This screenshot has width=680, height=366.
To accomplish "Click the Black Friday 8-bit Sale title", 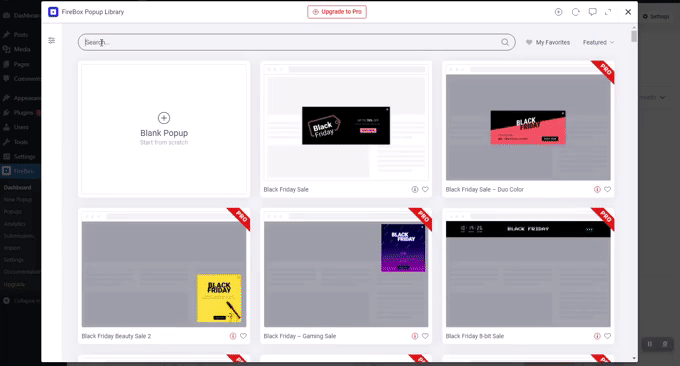I will (475, 336).
